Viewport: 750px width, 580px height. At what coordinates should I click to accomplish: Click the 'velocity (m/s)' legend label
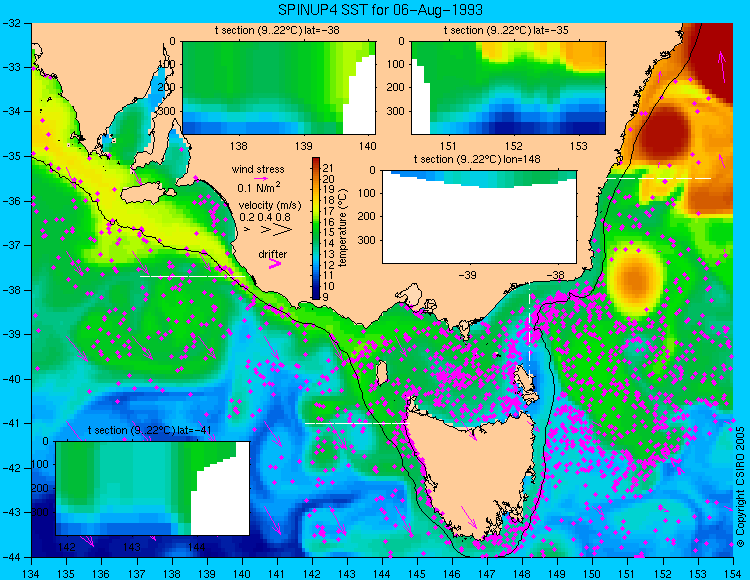[270, 206]
